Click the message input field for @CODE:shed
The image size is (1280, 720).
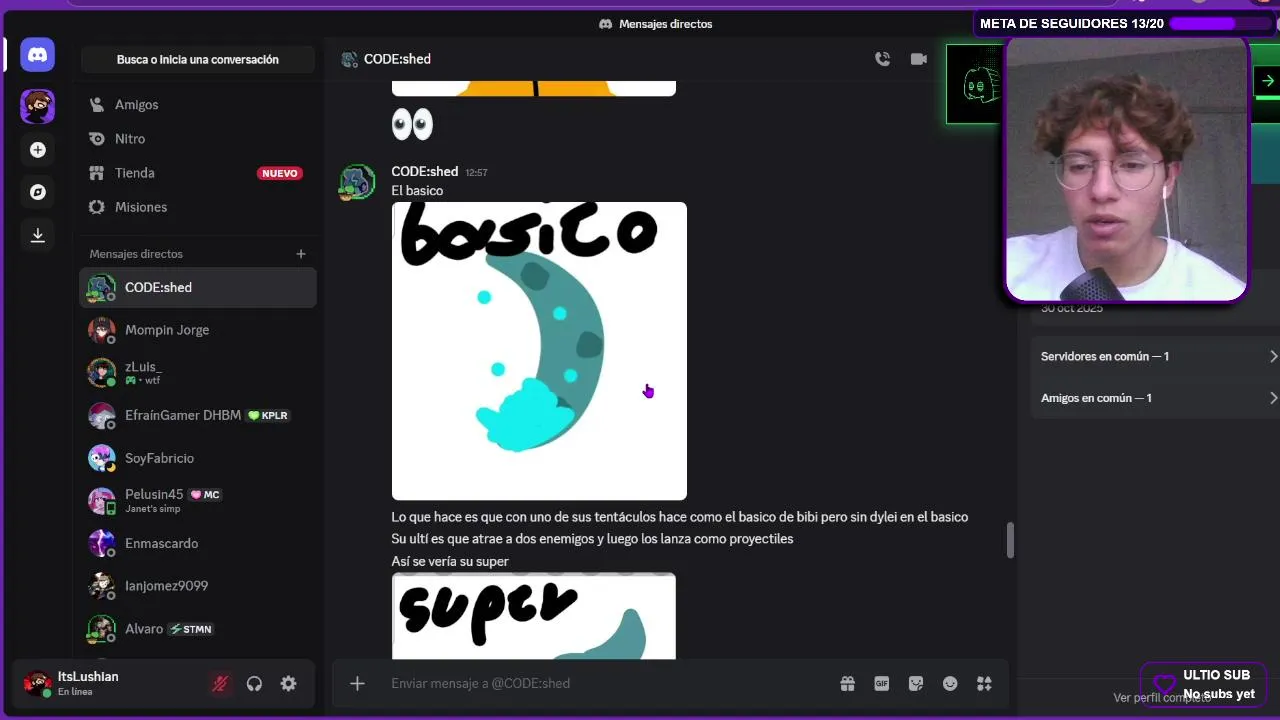tap(600, 684)
